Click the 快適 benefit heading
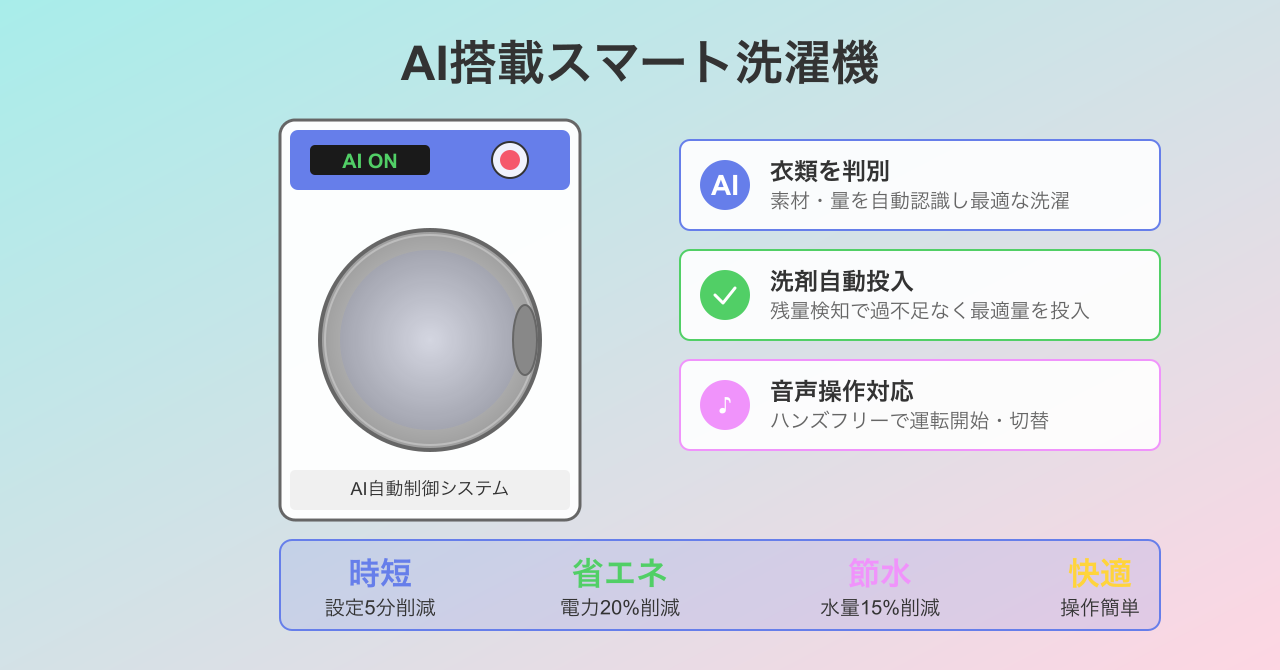The width and height of the screenshot is (1280, 670). click(1100, 573)
